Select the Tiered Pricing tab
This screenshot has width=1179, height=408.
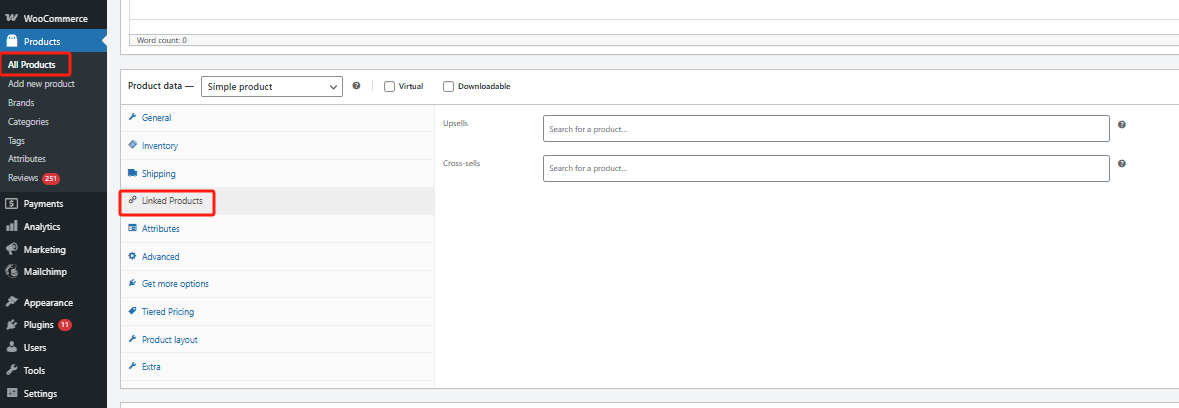(x=167, y=312)
